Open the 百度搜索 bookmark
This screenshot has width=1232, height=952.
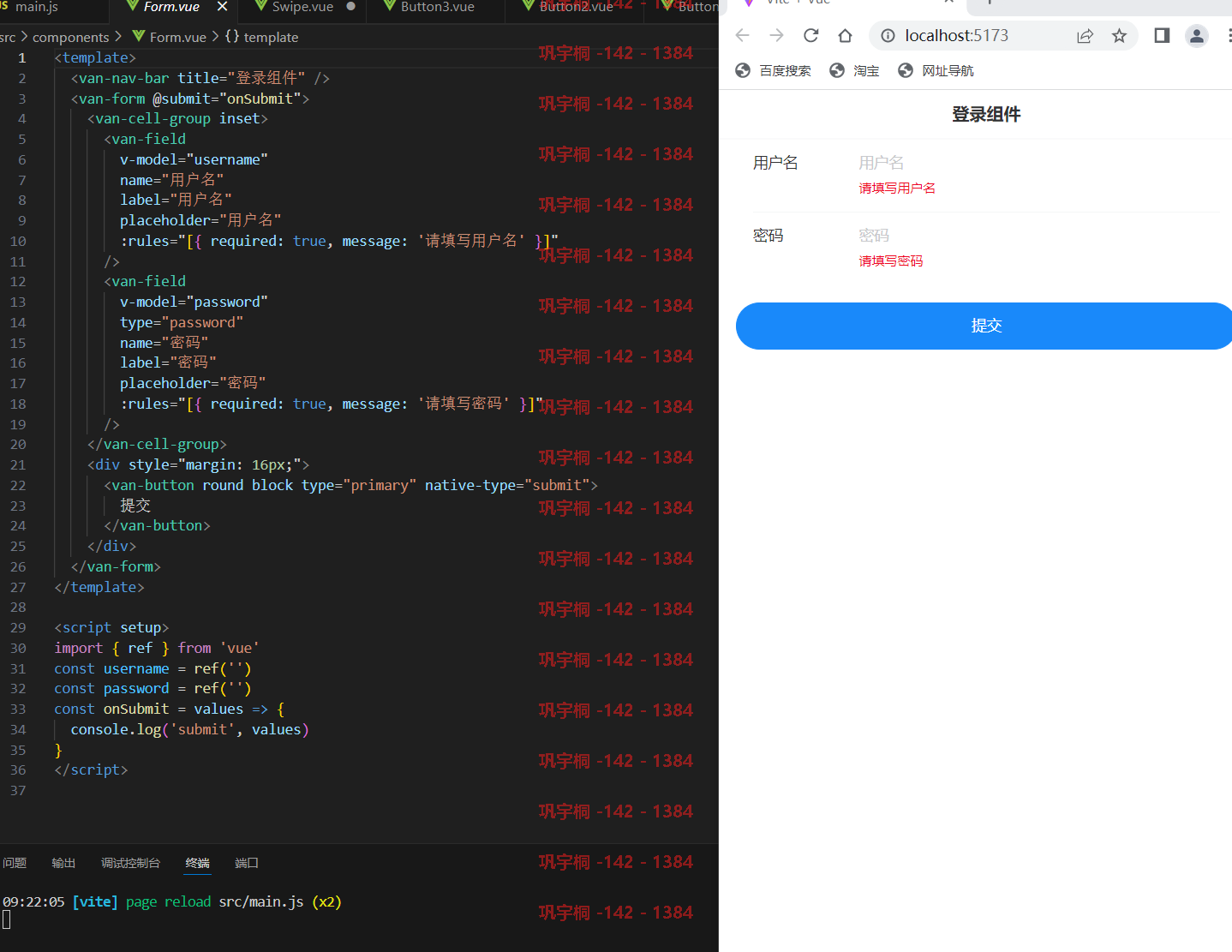(x=774, y=70)
